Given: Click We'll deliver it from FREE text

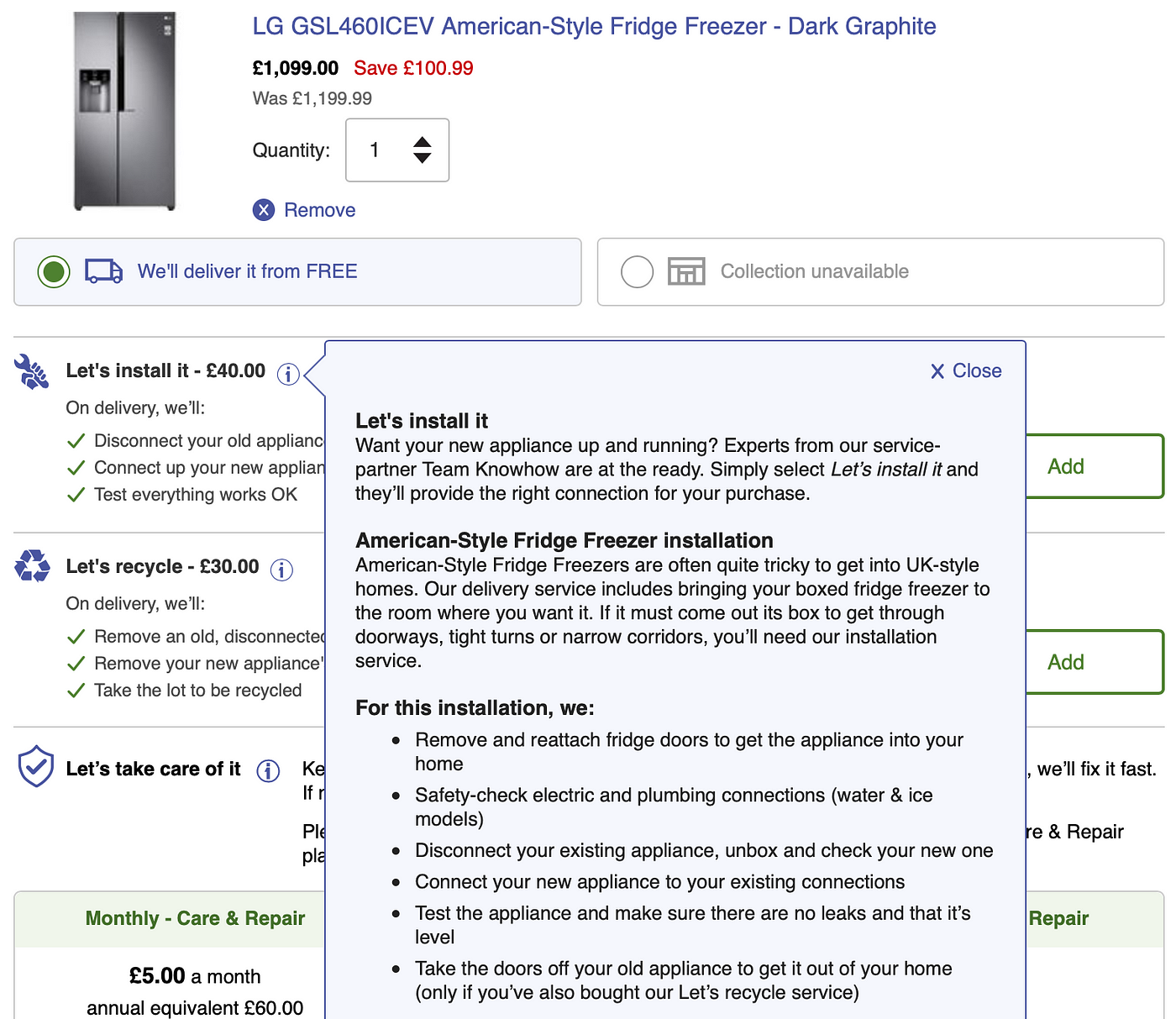Looking at the screenshot, I should (x=248, y=271).
